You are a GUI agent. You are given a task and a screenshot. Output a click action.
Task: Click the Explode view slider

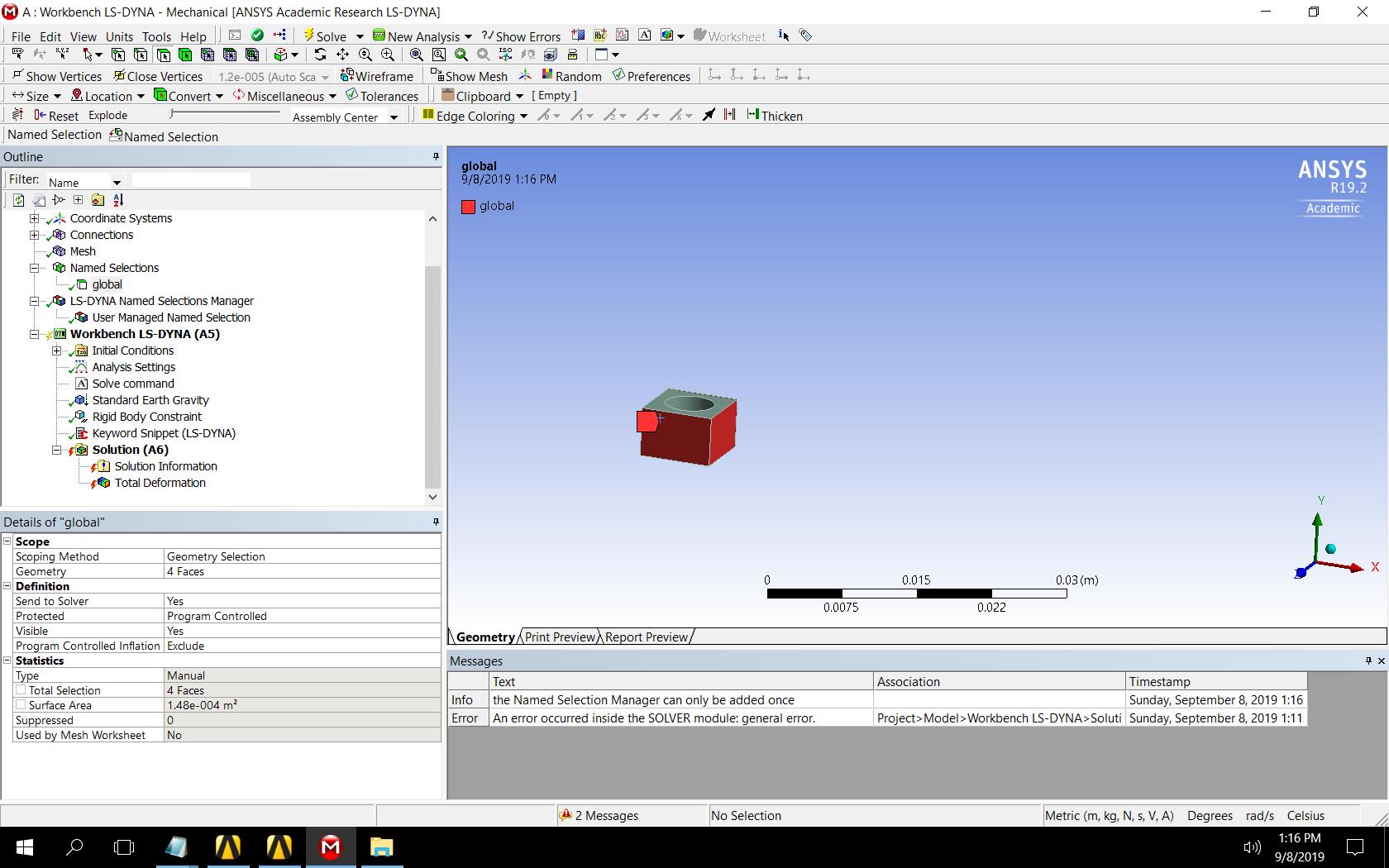coord(225,114)
